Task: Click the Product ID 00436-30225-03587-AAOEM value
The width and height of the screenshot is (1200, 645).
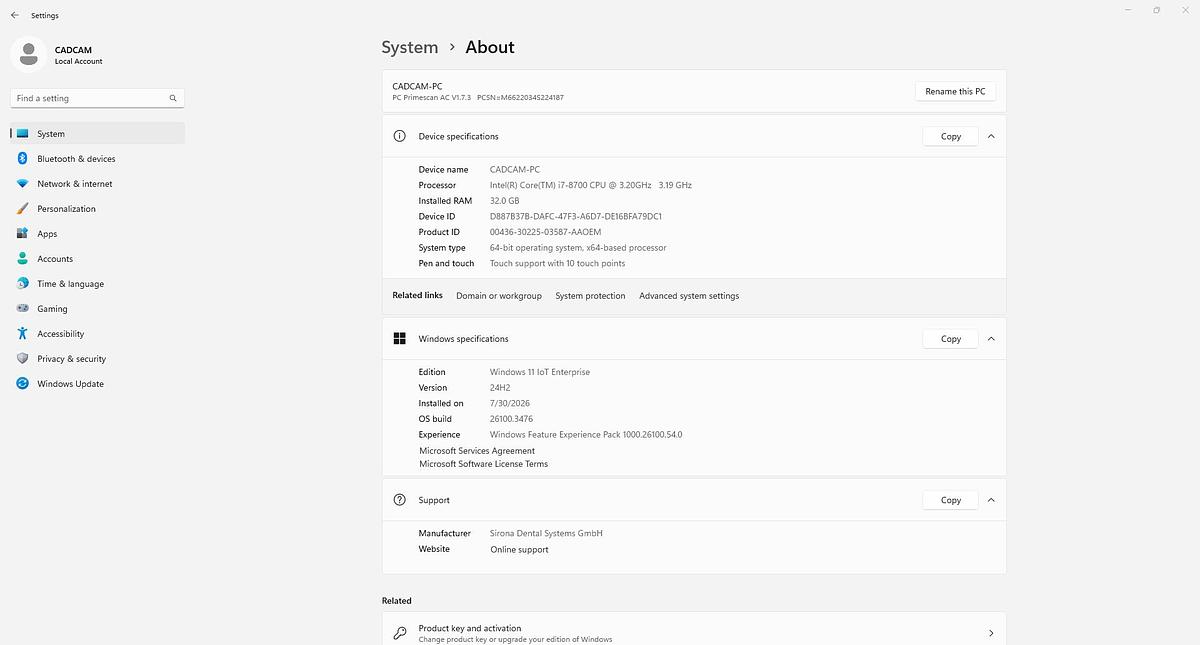Action: pyautogui.click(x=545, y=232)
